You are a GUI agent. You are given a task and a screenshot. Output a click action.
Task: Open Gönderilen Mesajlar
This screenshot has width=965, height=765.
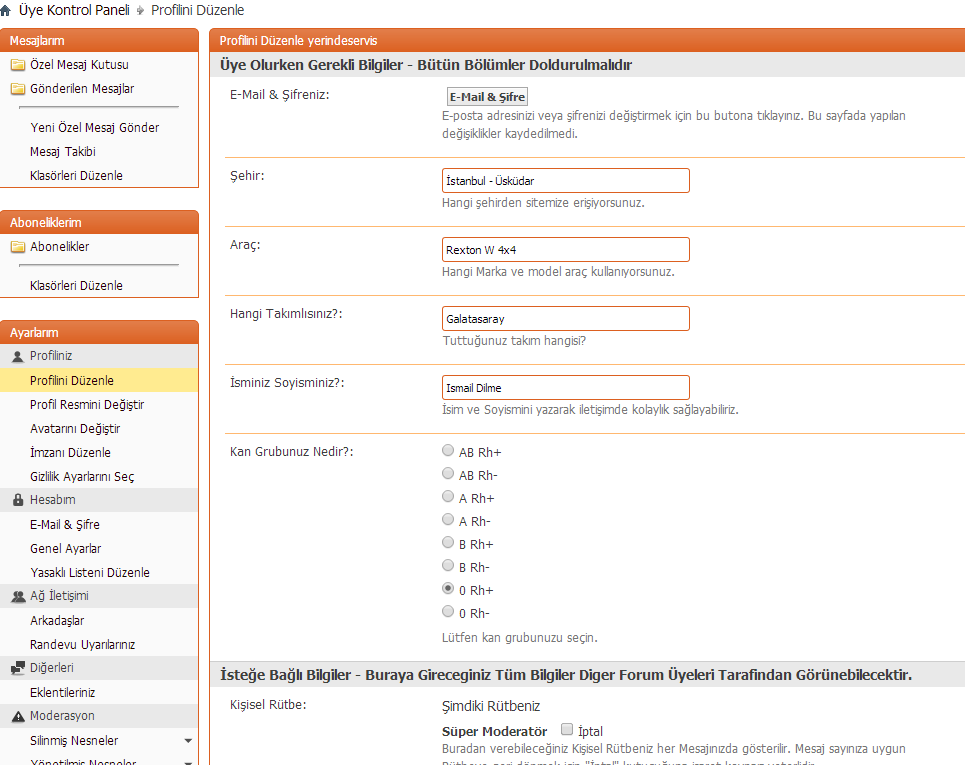coord(82,89)
